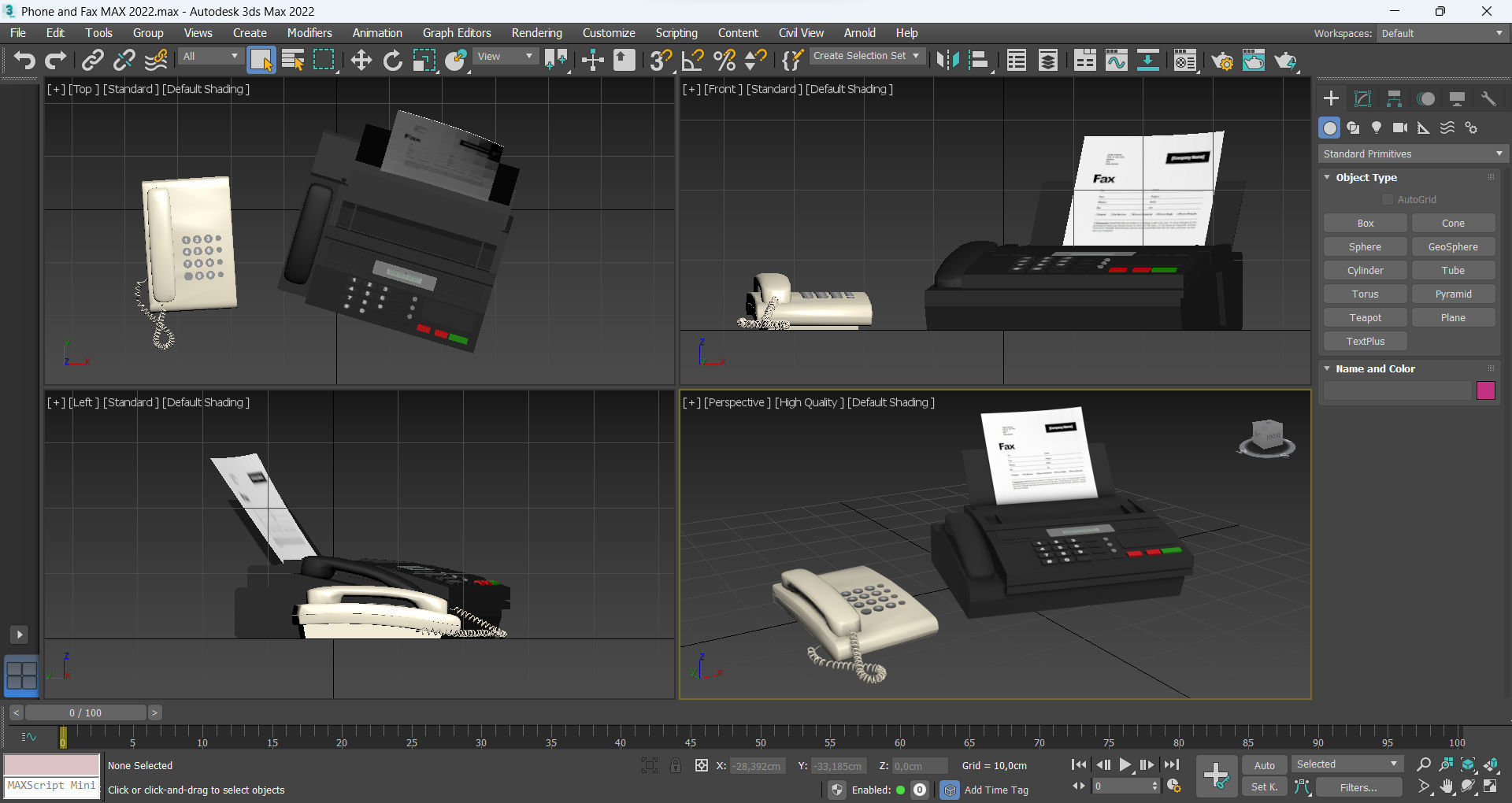This screenshot has height=803, width=1512.
Task: Open the Curve Editor icon
Action: coord(1117,60)
